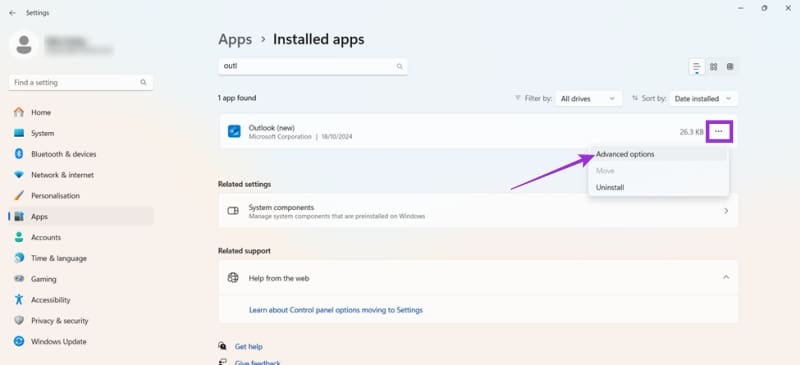Click the installed apps search field containing 'outl'
Viewport: 800px width, 365px height.
(x=313, y=66)
